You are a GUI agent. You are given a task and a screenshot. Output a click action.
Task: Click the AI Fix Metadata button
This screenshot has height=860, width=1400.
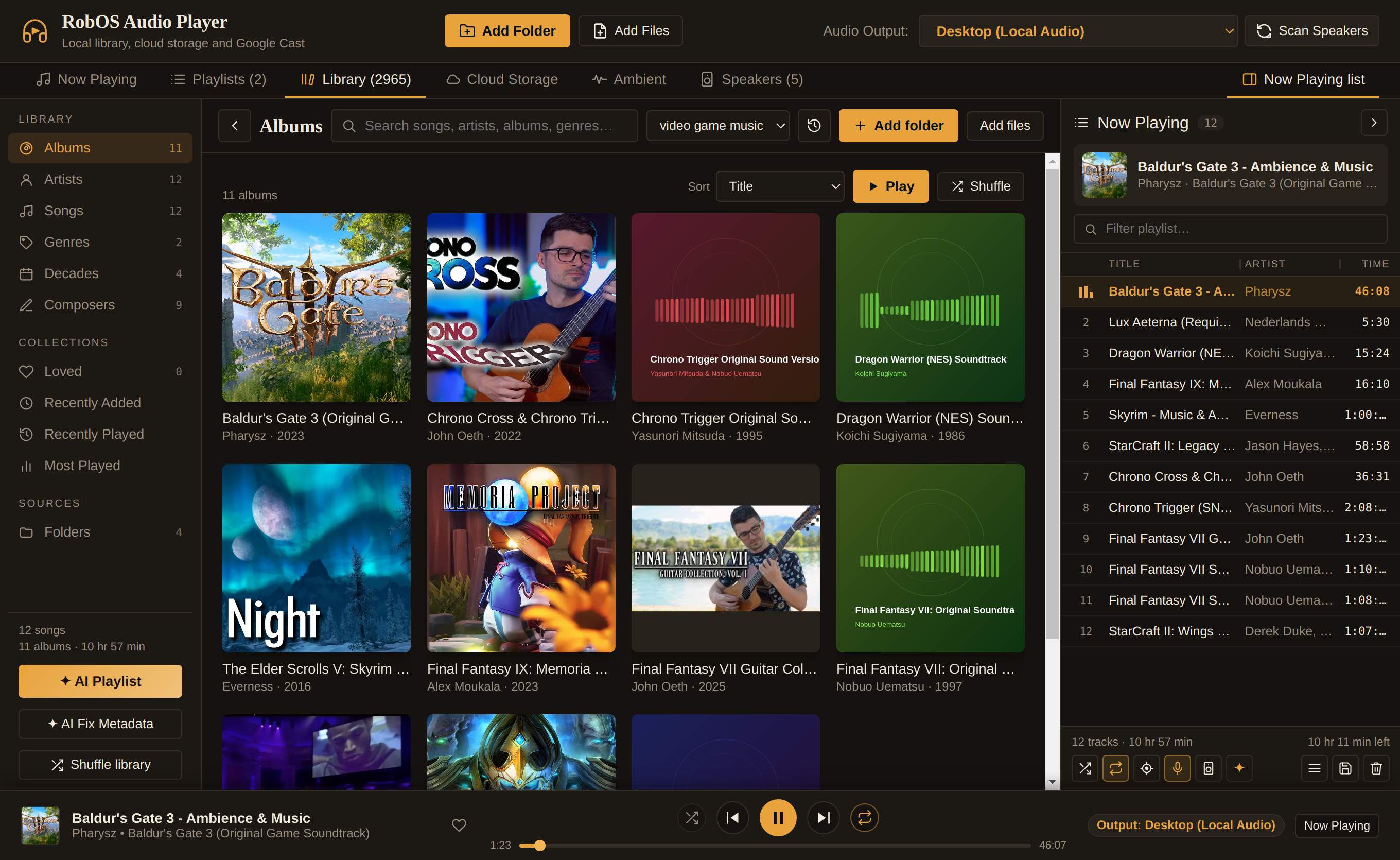point(100,724)
